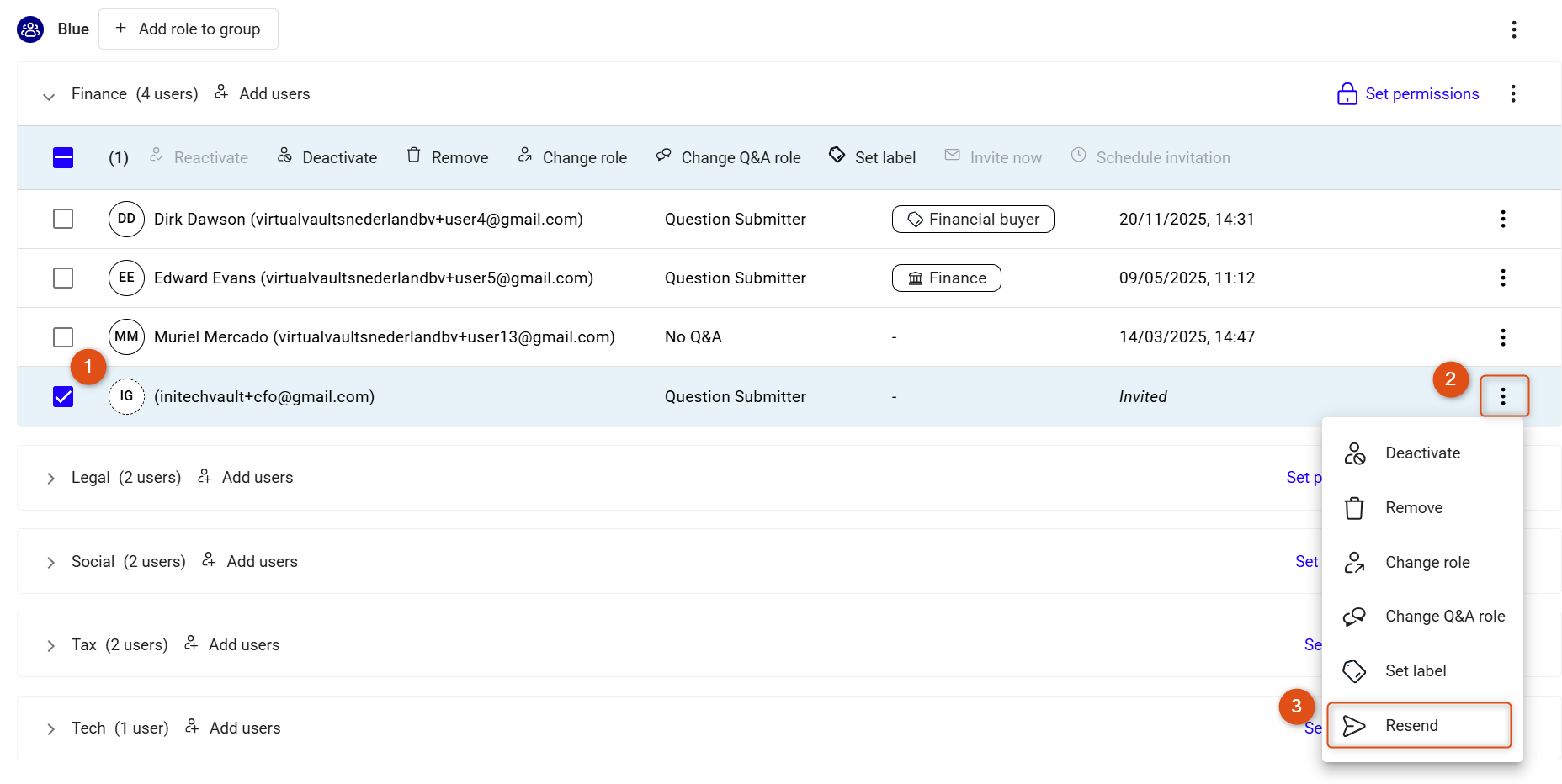Click the Finance label chip on Edward Evans
This screenshot has height=784, width=1562.
(947, 278)
